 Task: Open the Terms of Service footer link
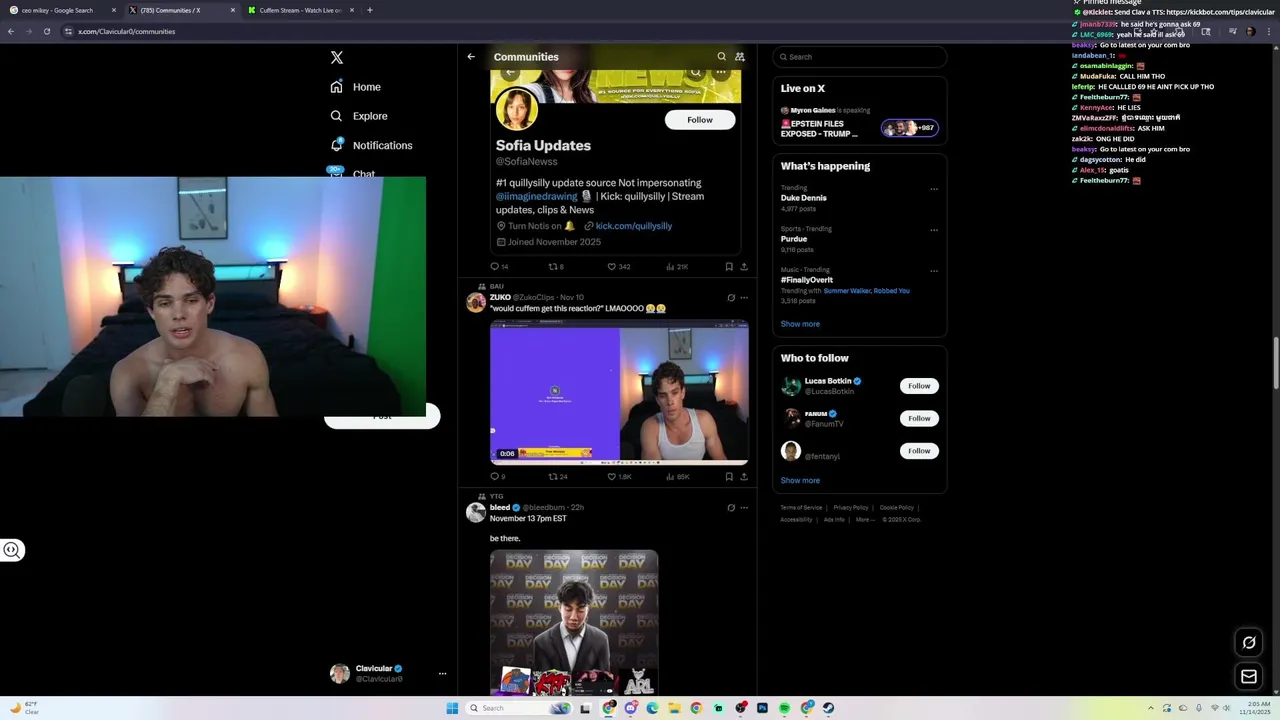click(x=801, y=508)
